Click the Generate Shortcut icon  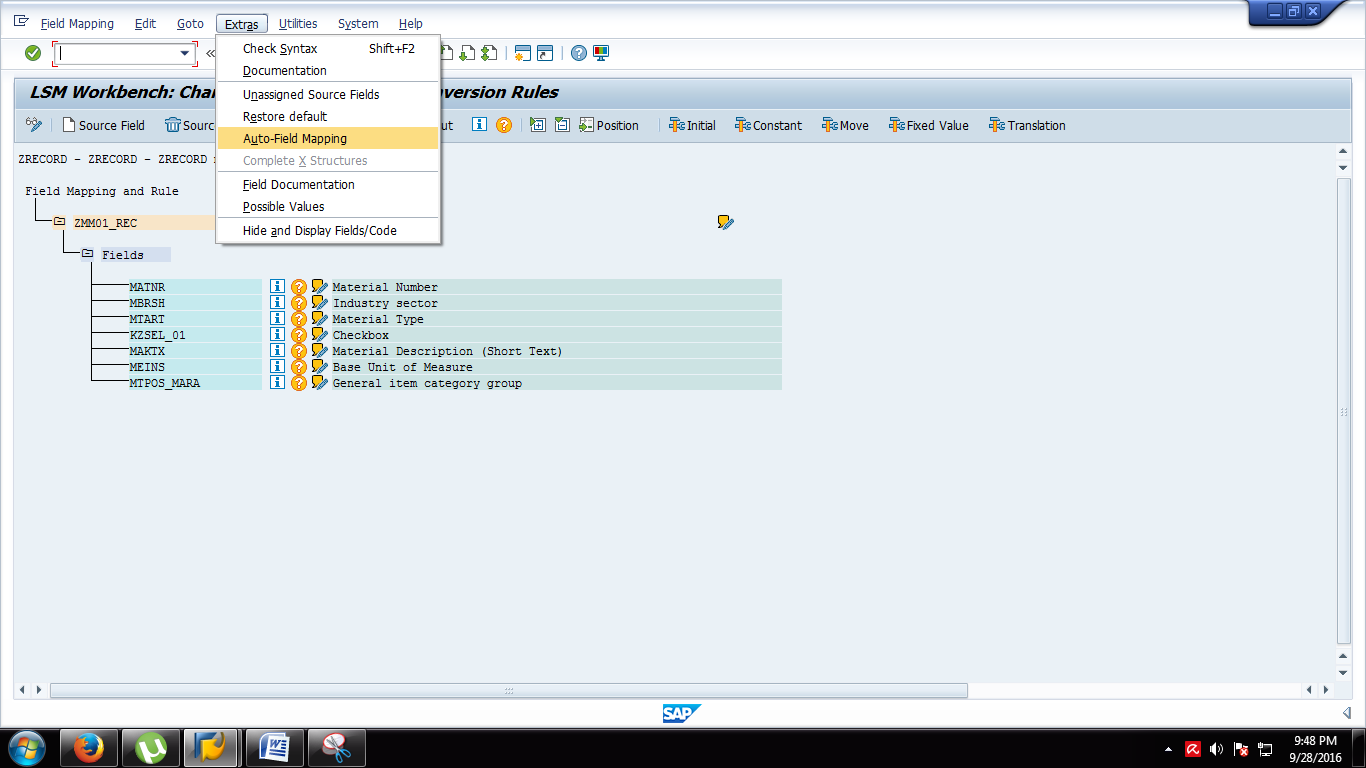(545, 53)
